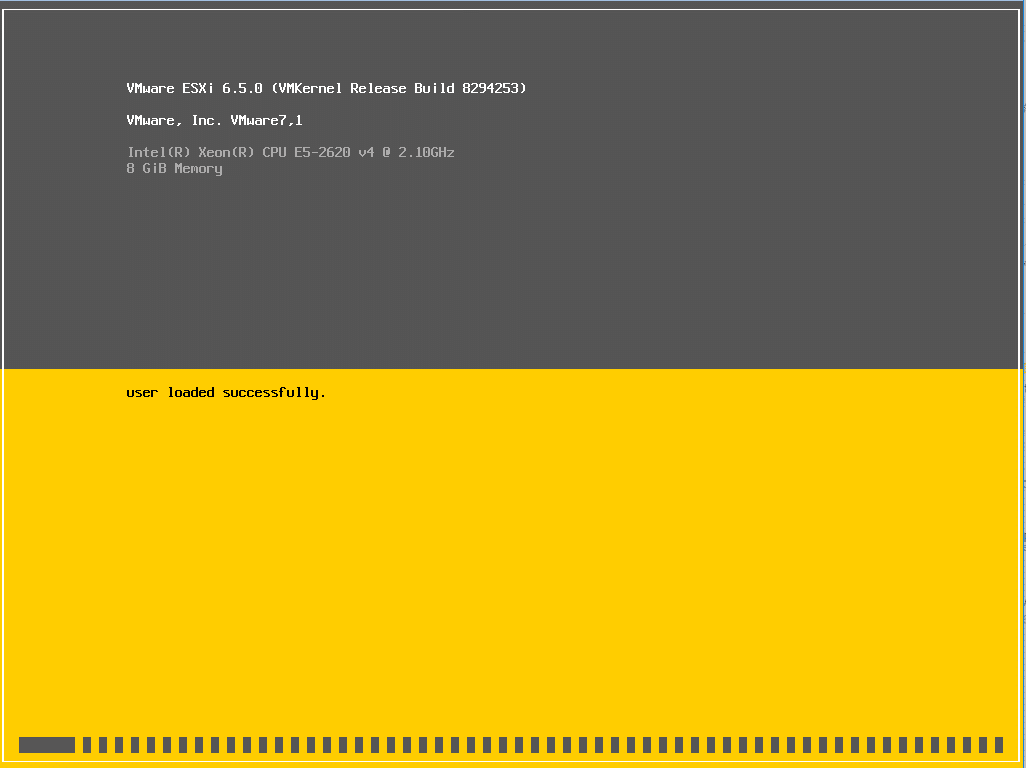The width and height of the screenshot is (1026, 768).
Task: Click the Intel Xeon CPU E5-2620 line
Action: coord(291,152)
